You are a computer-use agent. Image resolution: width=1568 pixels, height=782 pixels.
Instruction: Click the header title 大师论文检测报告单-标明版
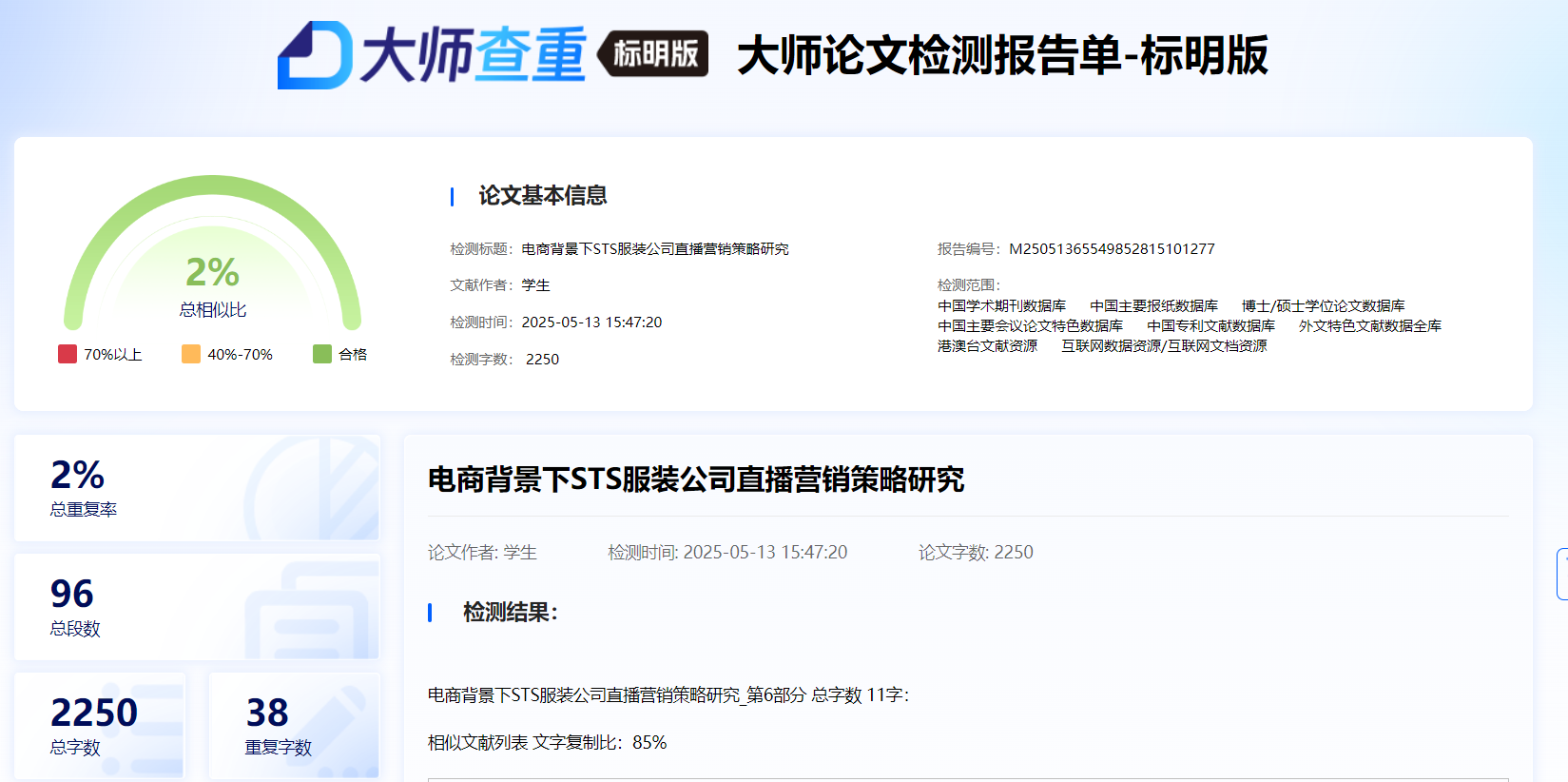tap(1002, 55)
